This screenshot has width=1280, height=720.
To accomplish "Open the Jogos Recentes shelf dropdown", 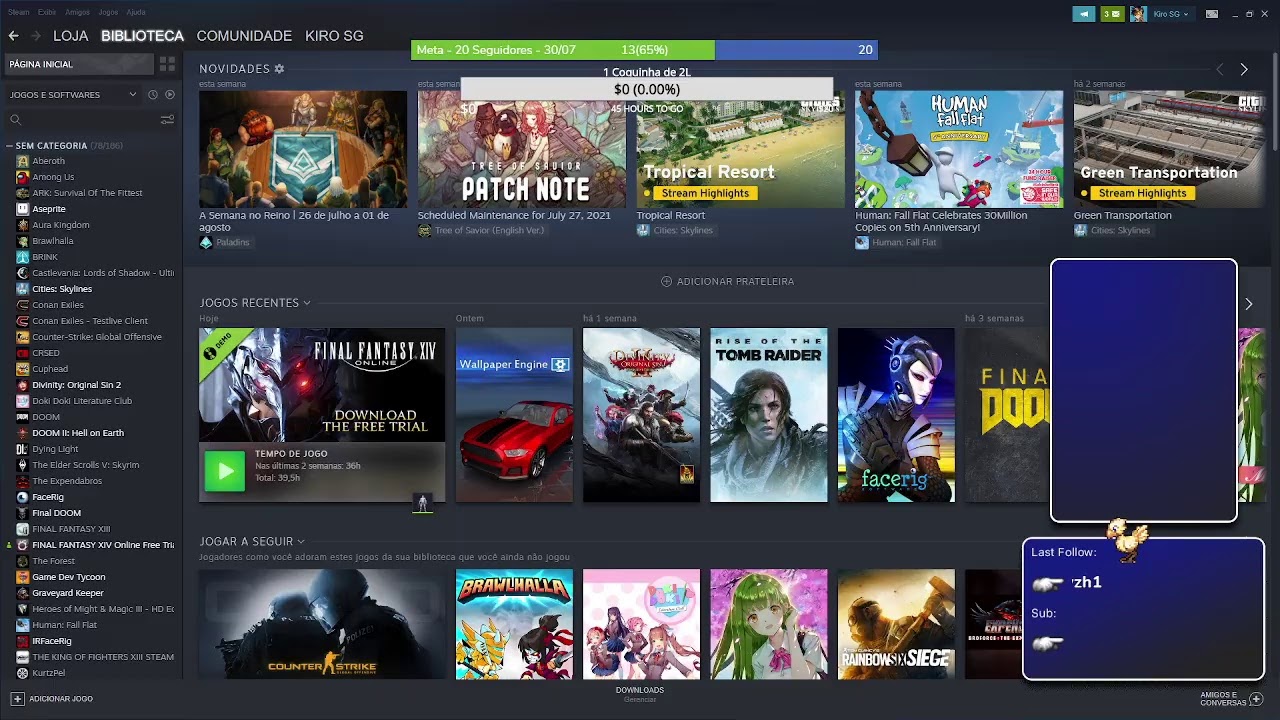I will pyautogui.click(x=306, y=303).
